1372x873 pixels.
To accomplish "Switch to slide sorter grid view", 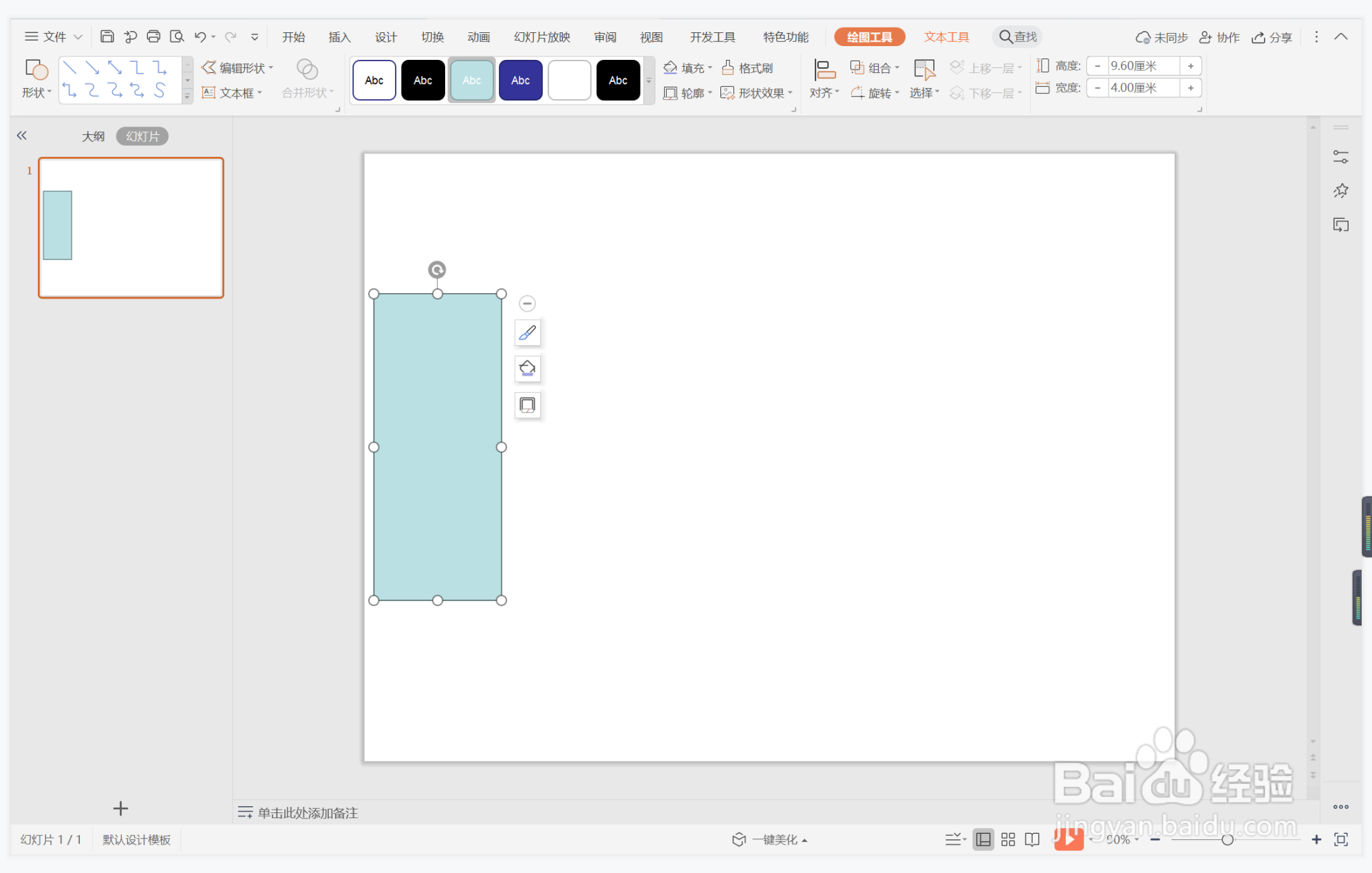I will click(1008, 839).
